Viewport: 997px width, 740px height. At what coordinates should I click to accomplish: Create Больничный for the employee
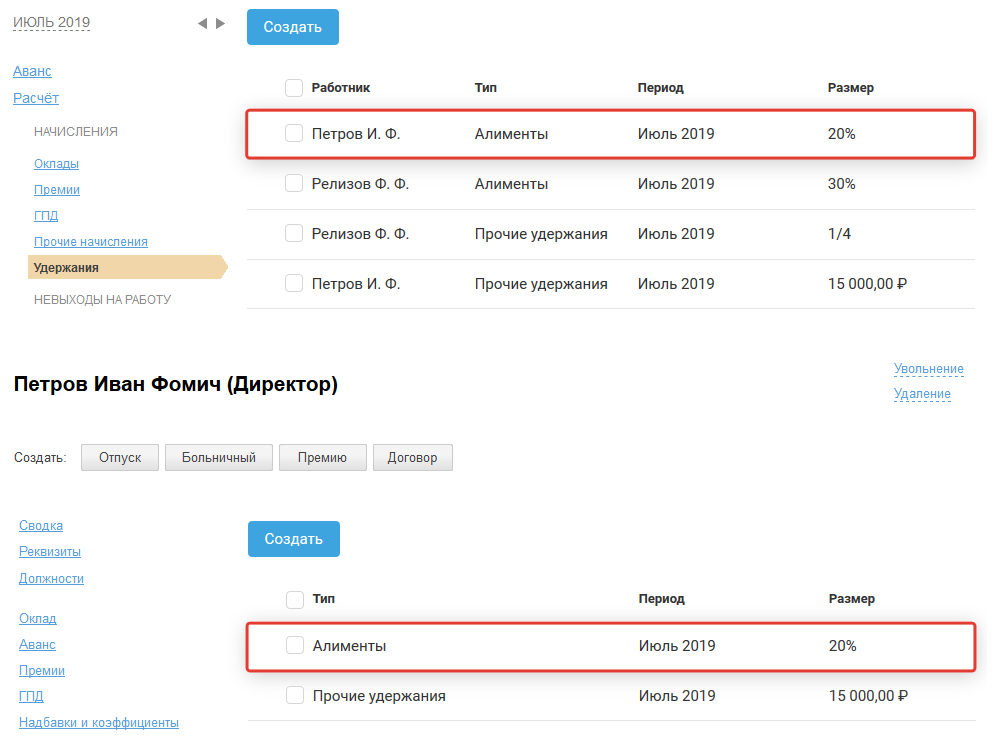pos(219,458)
